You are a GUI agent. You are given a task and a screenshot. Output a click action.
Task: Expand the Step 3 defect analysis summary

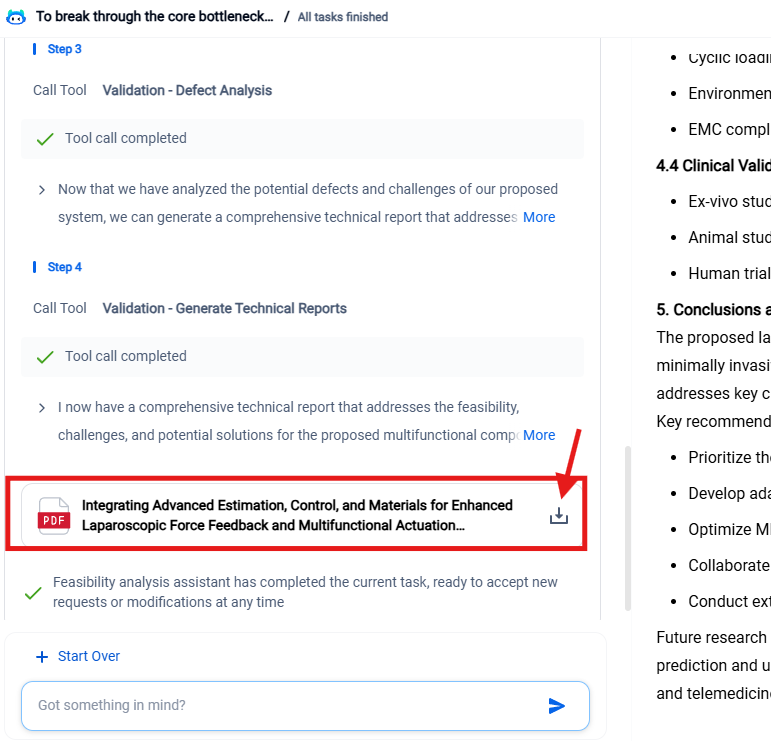tap(41, 190)
